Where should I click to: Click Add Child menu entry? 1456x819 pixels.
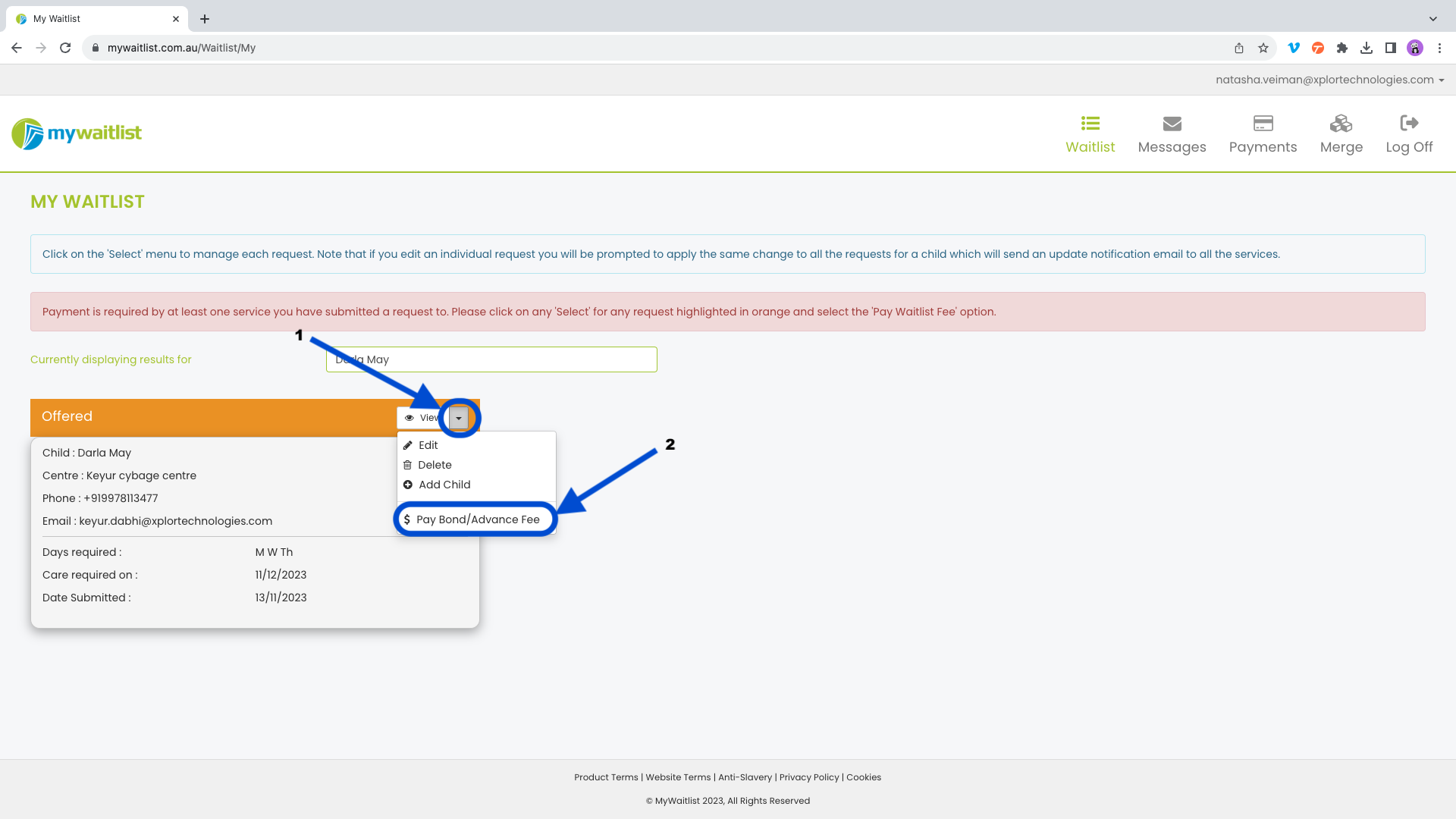tap(444, 485)
